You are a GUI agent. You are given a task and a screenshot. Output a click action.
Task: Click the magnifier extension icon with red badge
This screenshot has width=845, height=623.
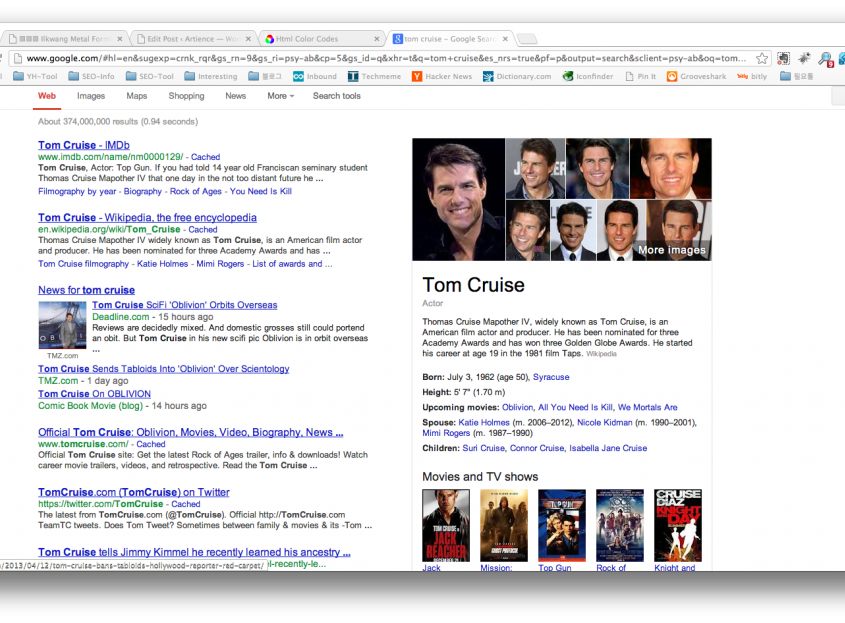(x=826, y=59)
